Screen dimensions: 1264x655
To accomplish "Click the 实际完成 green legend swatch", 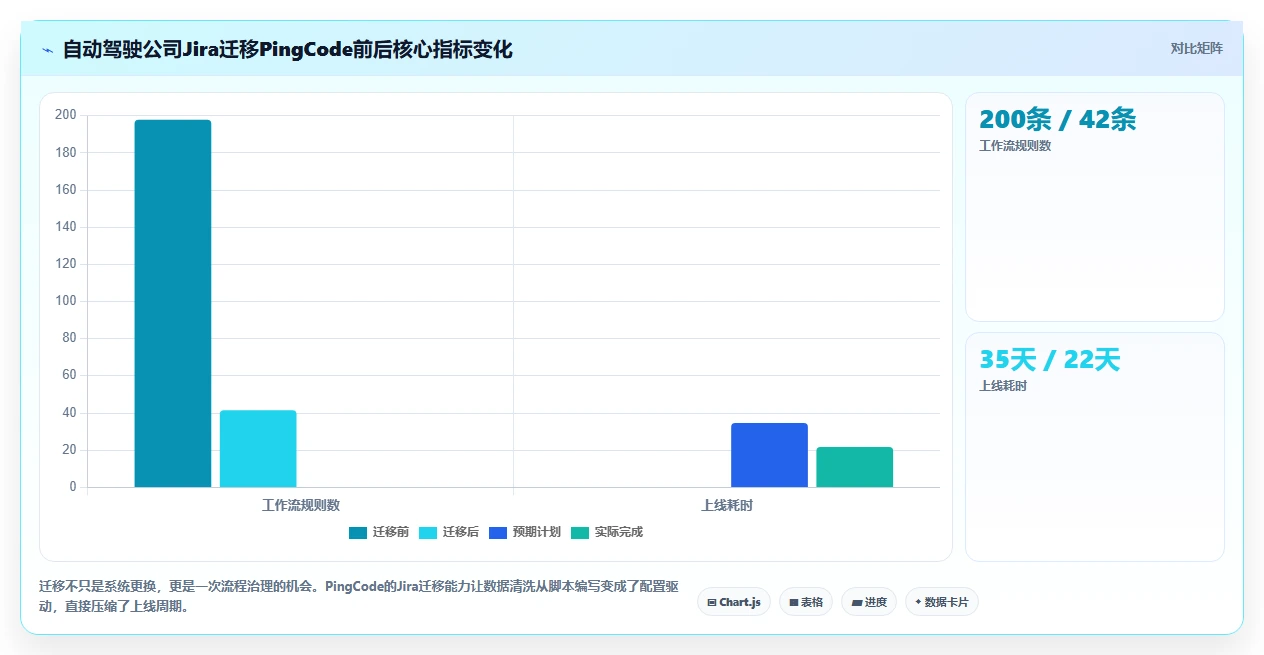I will (x=580, y=532).
